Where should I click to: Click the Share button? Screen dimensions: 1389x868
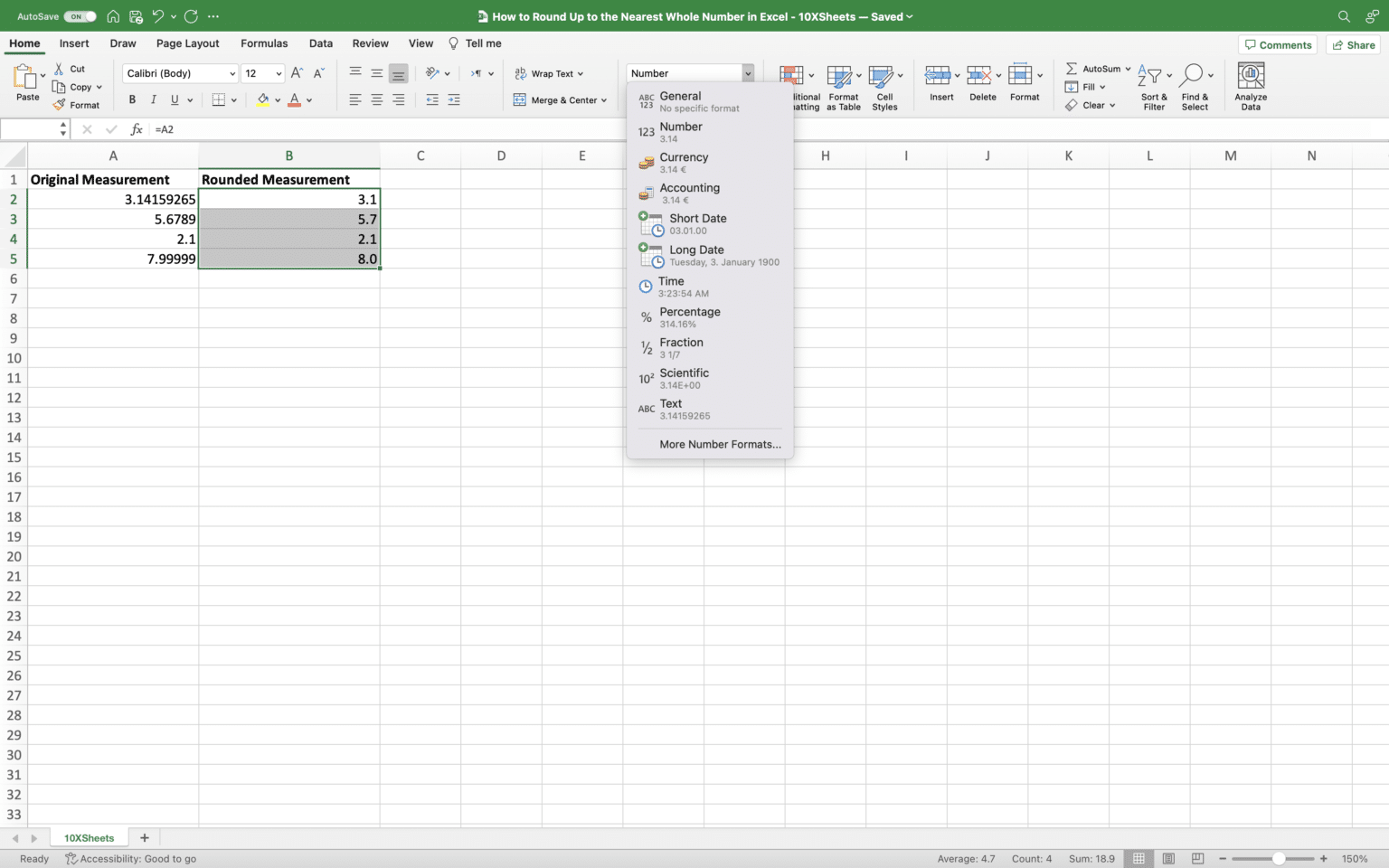tap(1352, 44)
